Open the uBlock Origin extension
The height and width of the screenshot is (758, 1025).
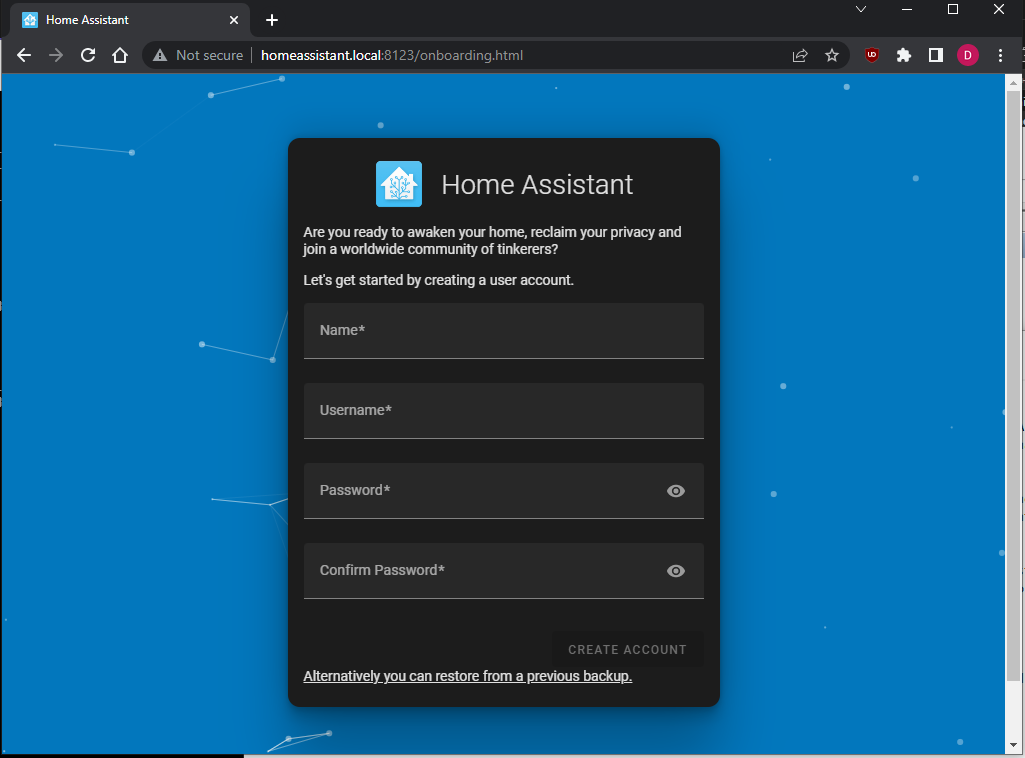(x=871, y=56)
